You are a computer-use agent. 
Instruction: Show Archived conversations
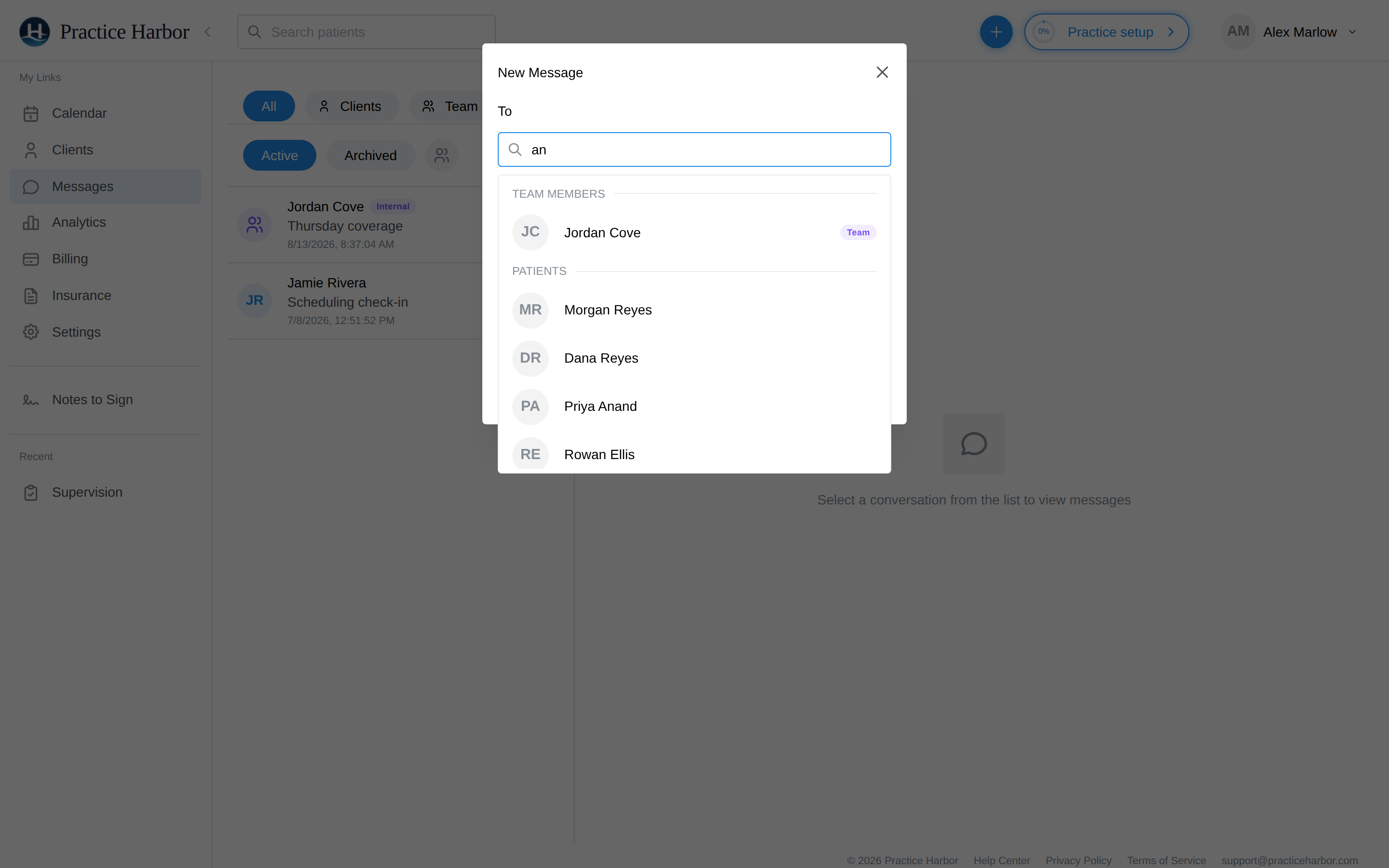click(x=370, y=156)
